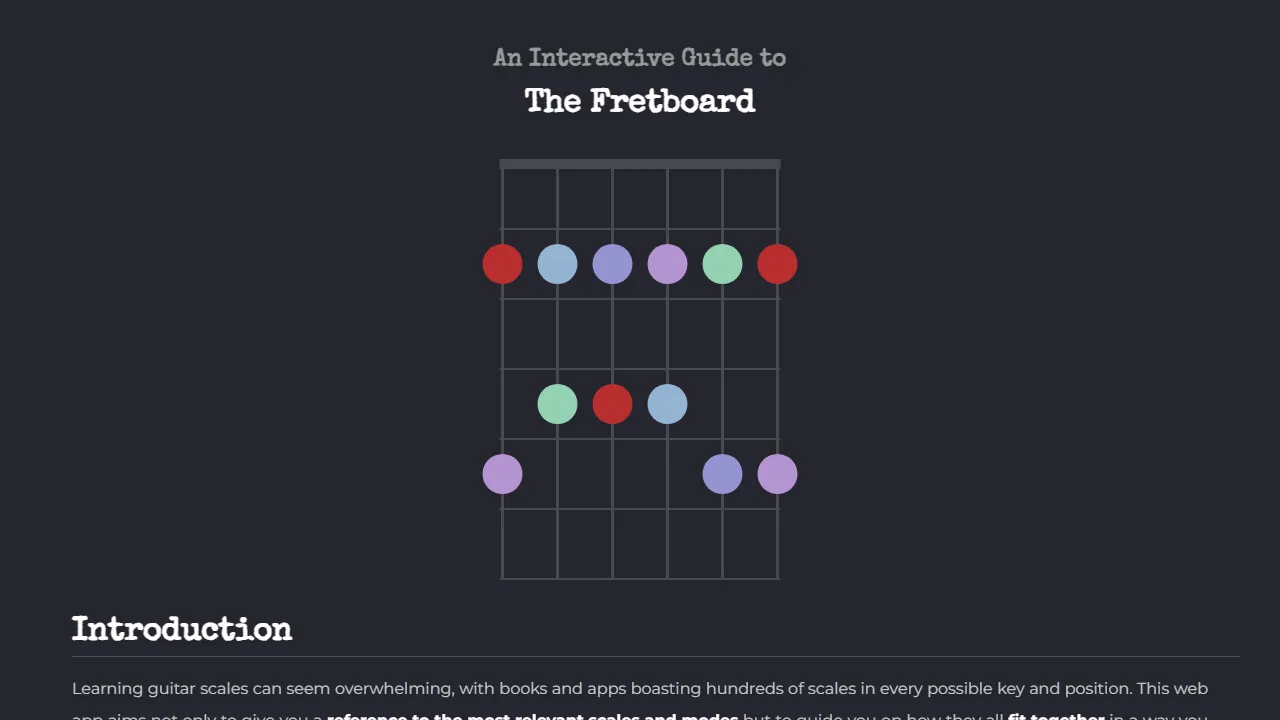Select the blue note dot on the A string
The width and height of the screenshot is (1280, 720).
point(557,264)
